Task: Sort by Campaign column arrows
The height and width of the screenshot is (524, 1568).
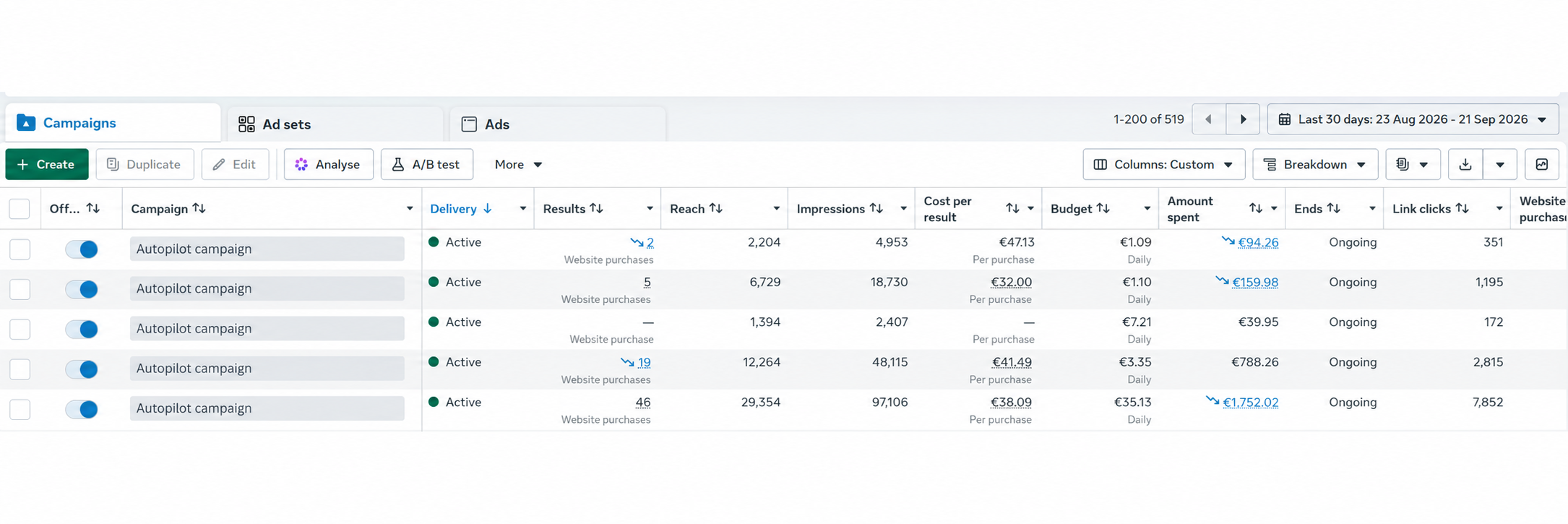Action: click(x=199, y=208)
